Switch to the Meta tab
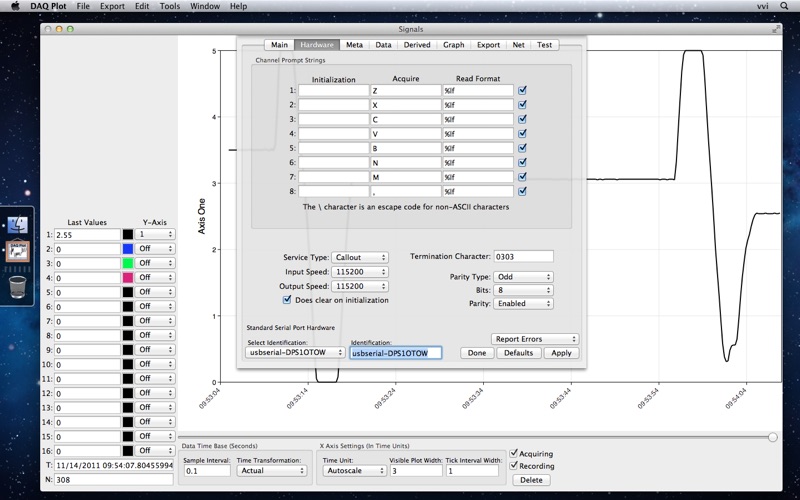Image resolution: width=800 pixels, height=500 pixels. point(354,45)
